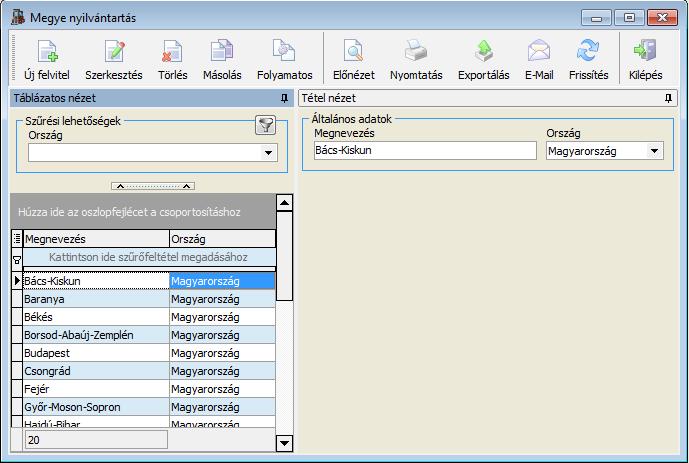
Task: Maximize the Megye nyilvántartás window
Action: [x=629, y=18]
